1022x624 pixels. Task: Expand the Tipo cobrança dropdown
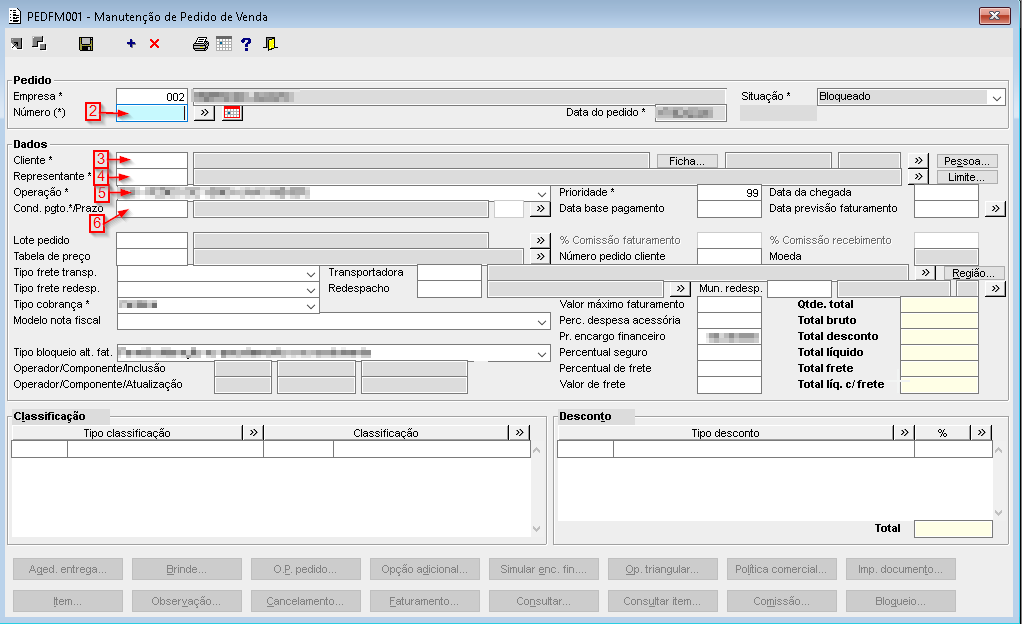pyautogui.click(x=311, y=306)
